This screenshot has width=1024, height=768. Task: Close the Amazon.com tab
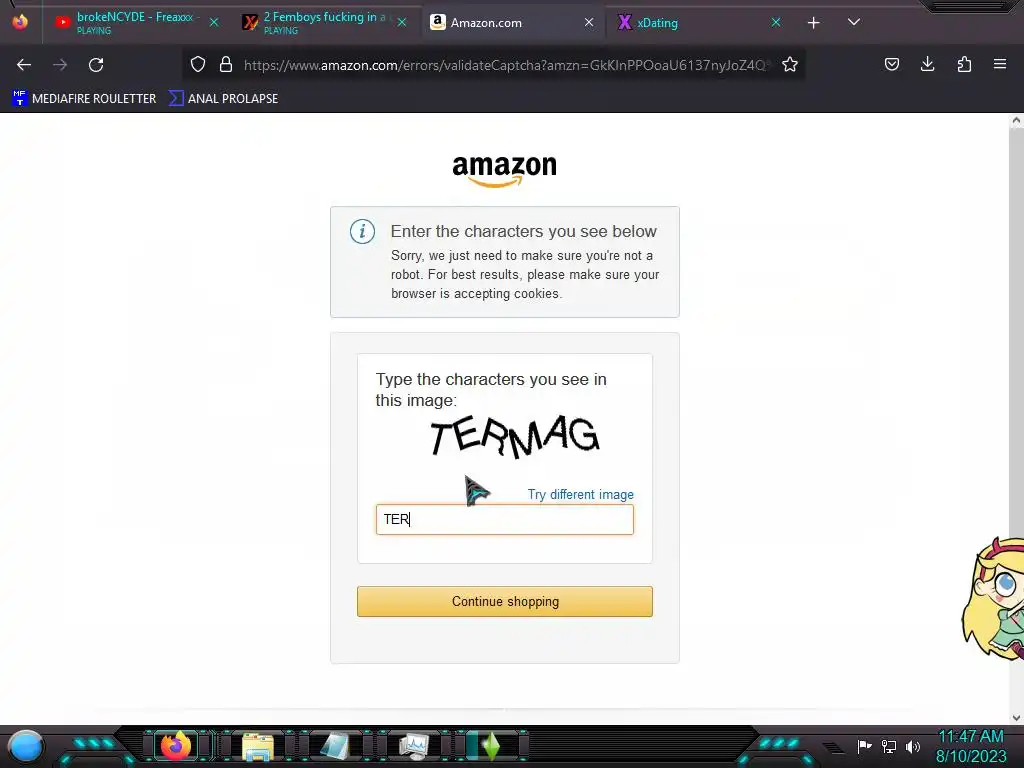click(x=588, y=22)
